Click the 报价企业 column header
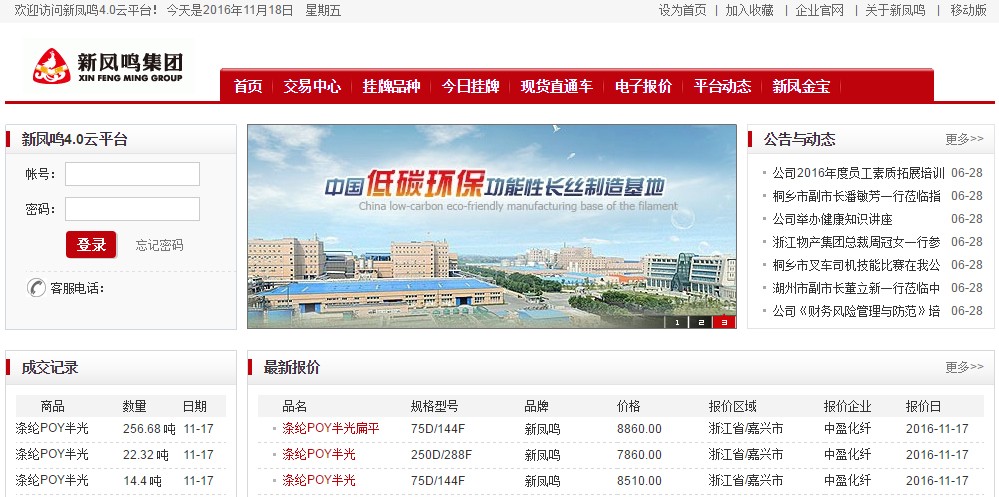999x497 pixels. 847,407
